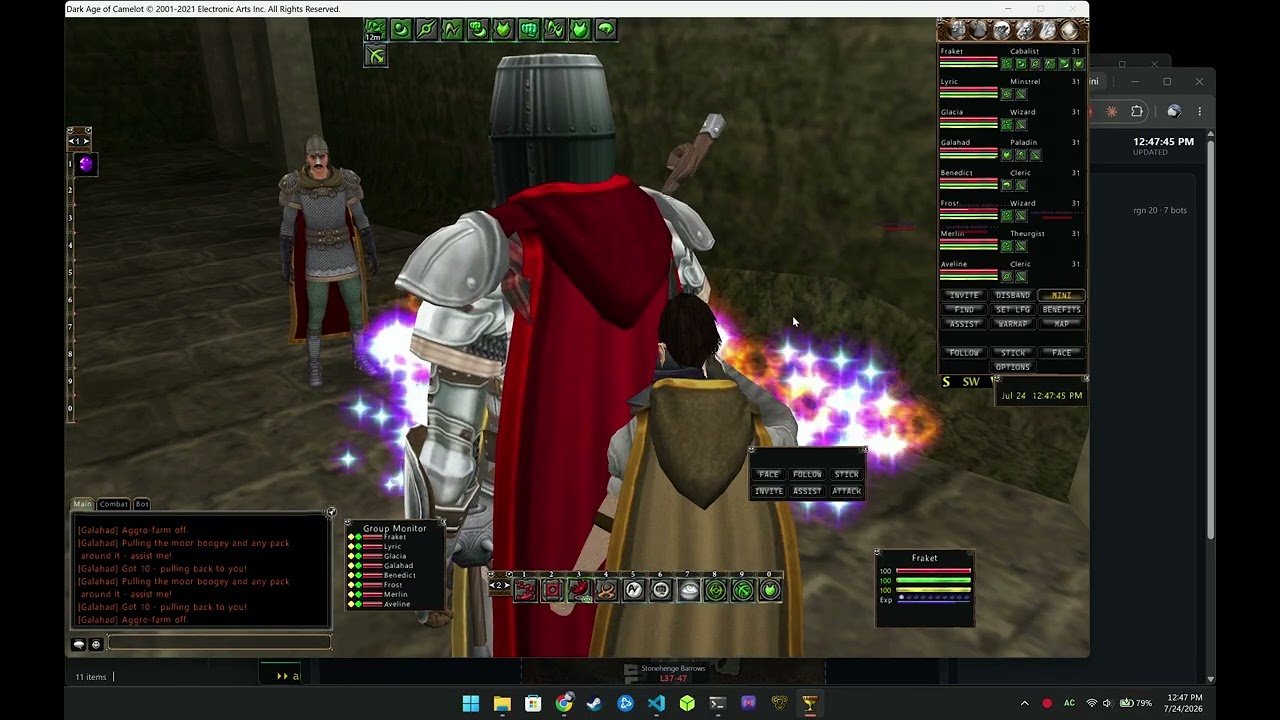Click the first silver icon atop group window

[958, 30]
